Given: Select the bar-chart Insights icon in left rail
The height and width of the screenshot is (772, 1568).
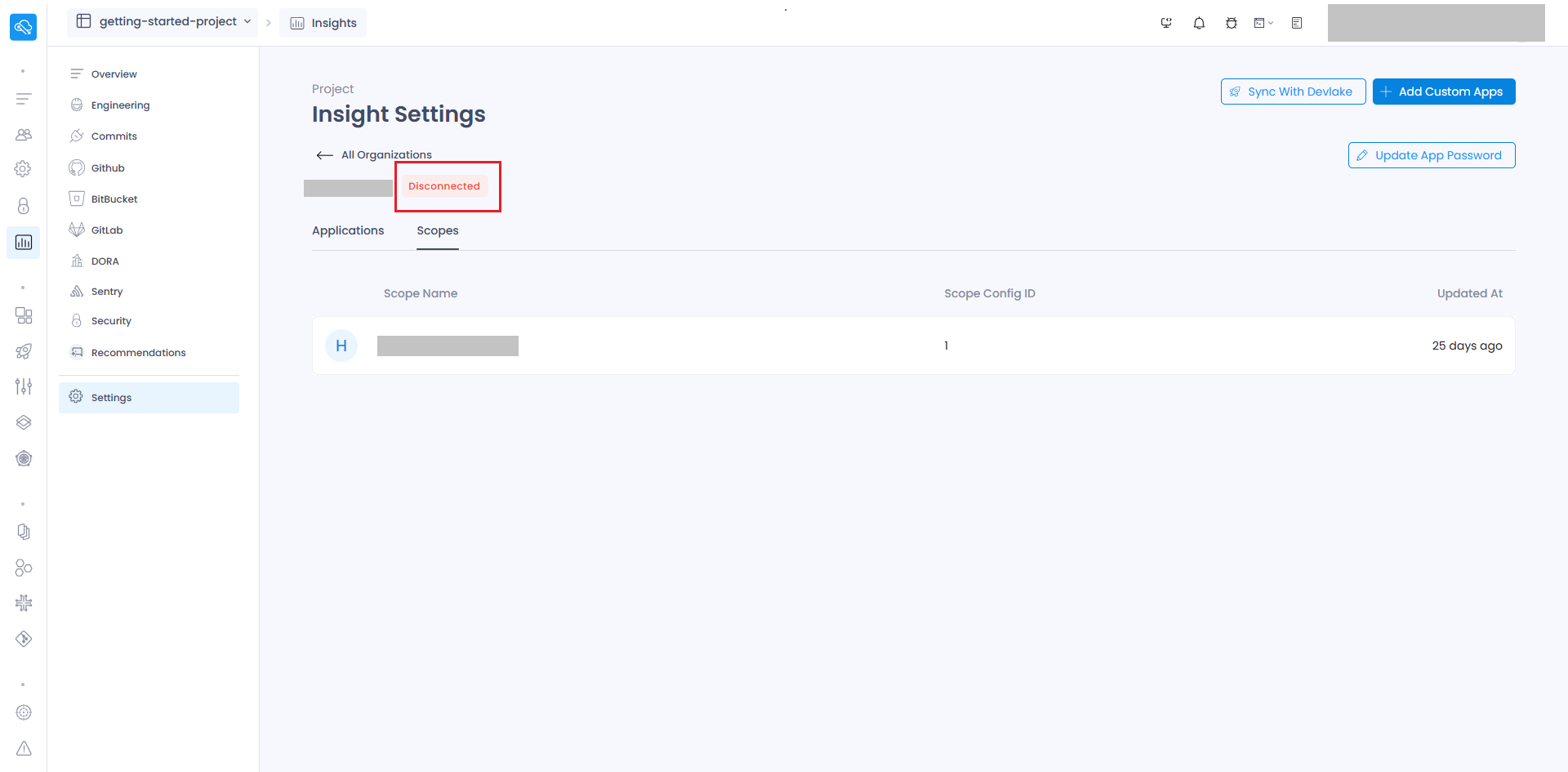Looking at the screenshot, I should coord(24,243).
